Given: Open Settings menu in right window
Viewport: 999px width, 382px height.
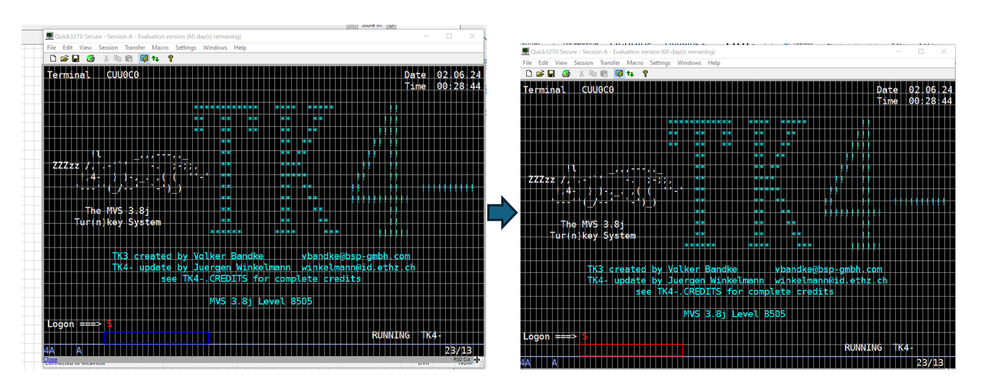Looking at the screenshot, I should click(x=660, y=63).
